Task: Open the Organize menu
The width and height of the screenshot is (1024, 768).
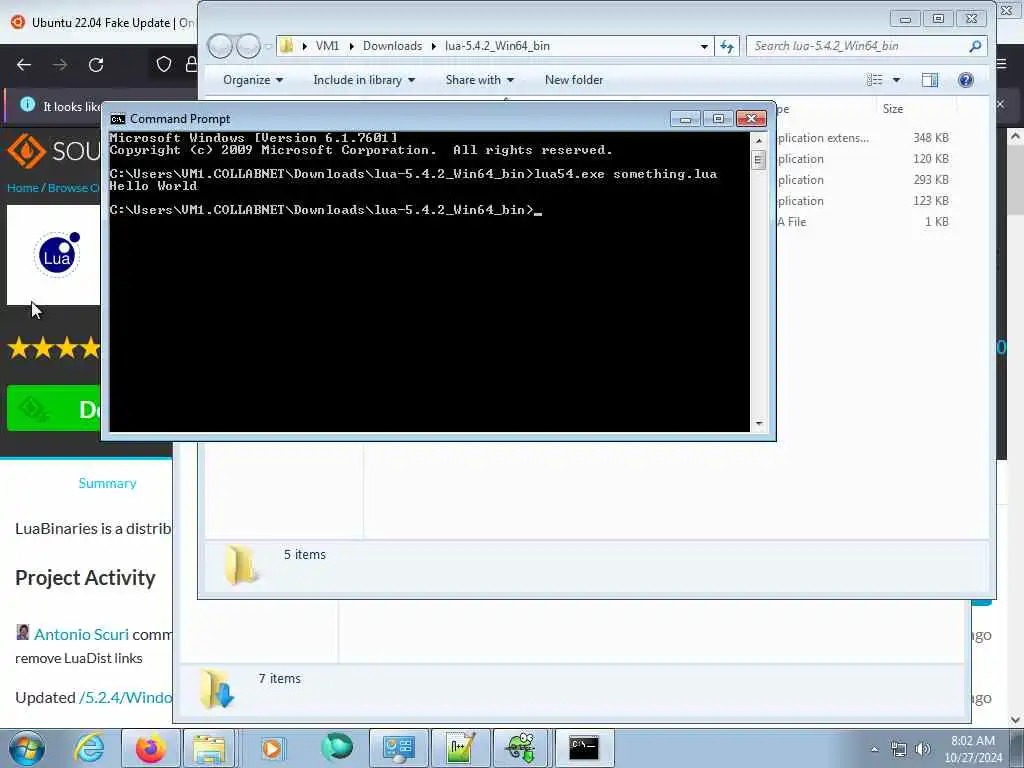Action: [253, 80]
